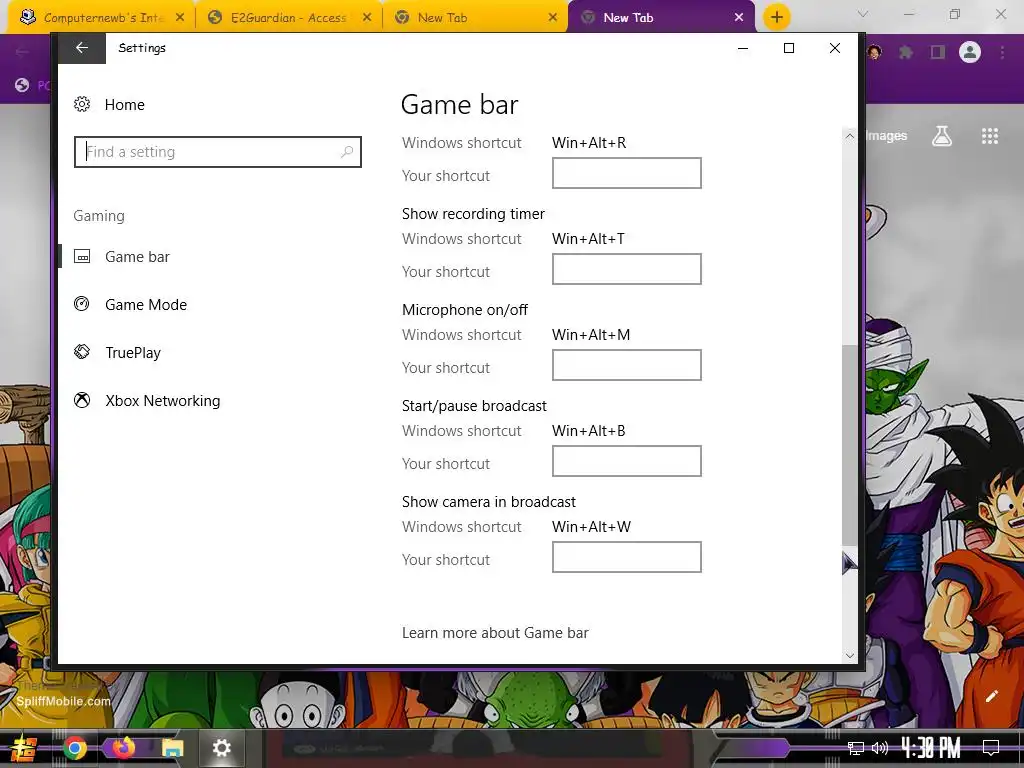Select the TruePlay sidebar icon
The width and height of the screenshot is (1024, 768).
[82, 353]
